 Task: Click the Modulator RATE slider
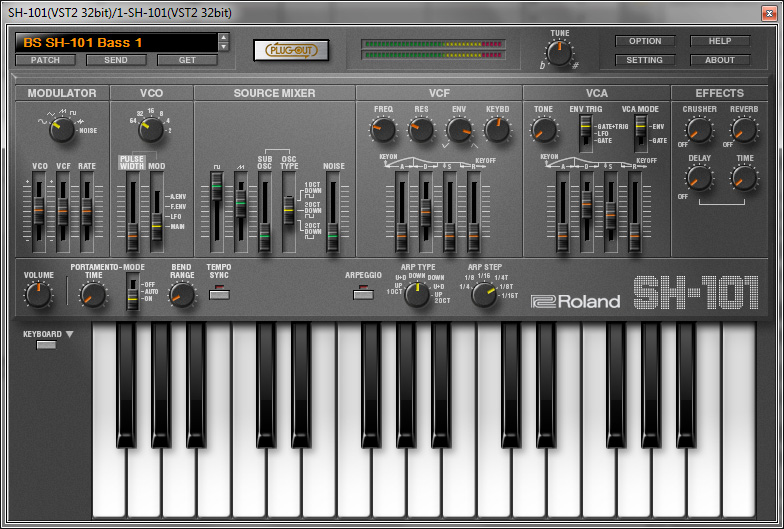[86, 212]
